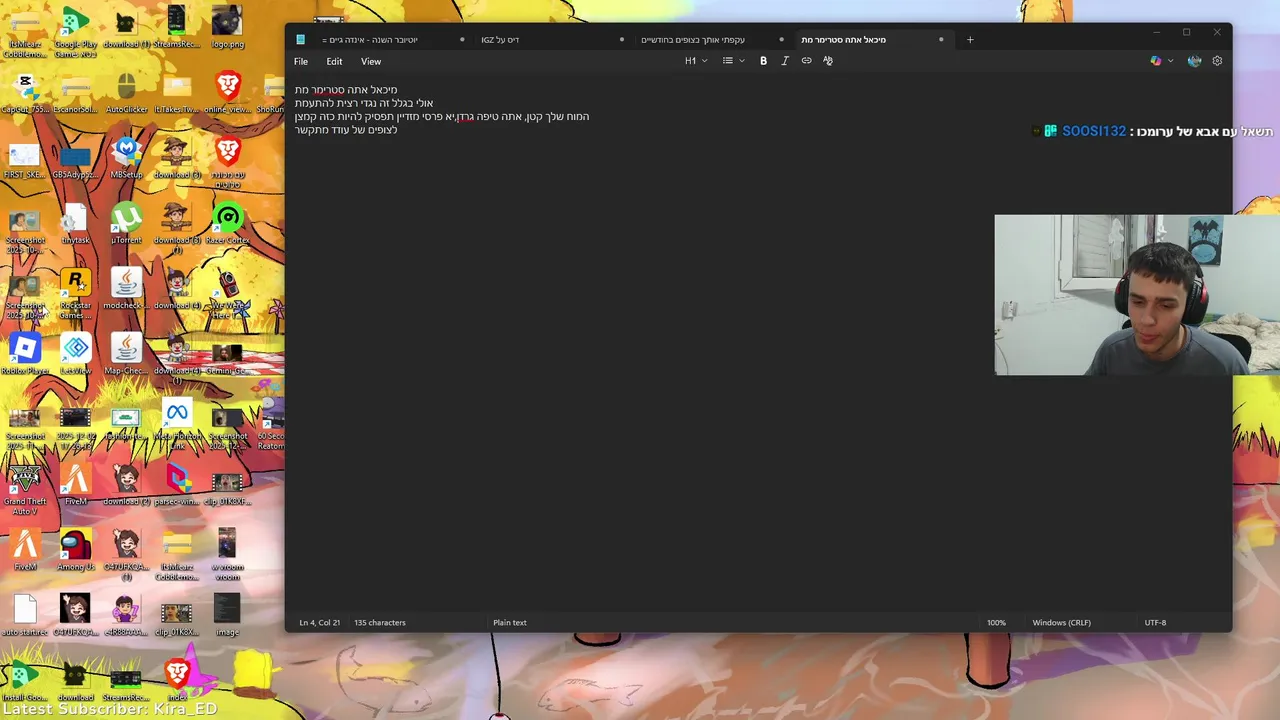
Task: Select the auto startrec file on desktop
Action: point(25,615)
